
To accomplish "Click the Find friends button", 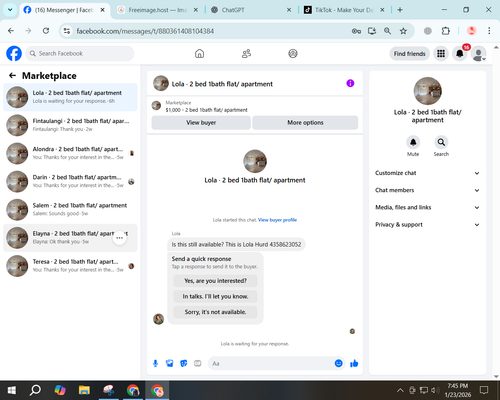I will coord(409,54).
